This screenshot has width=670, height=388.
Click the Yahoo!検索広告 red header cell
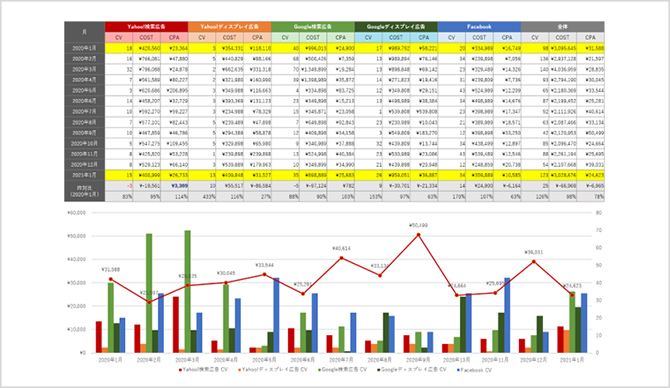(x=146, y=26)
